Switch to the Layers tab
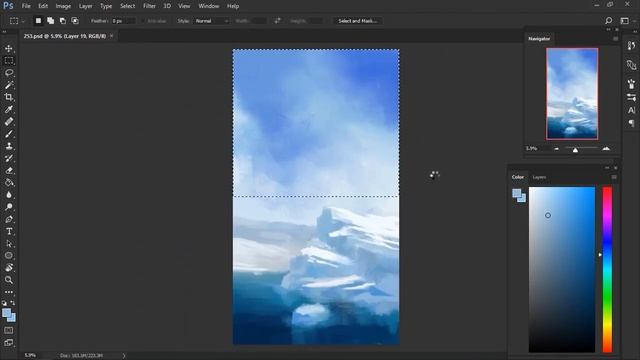The height and width of the screenshot is (360, 640). [x=539, y=177]
